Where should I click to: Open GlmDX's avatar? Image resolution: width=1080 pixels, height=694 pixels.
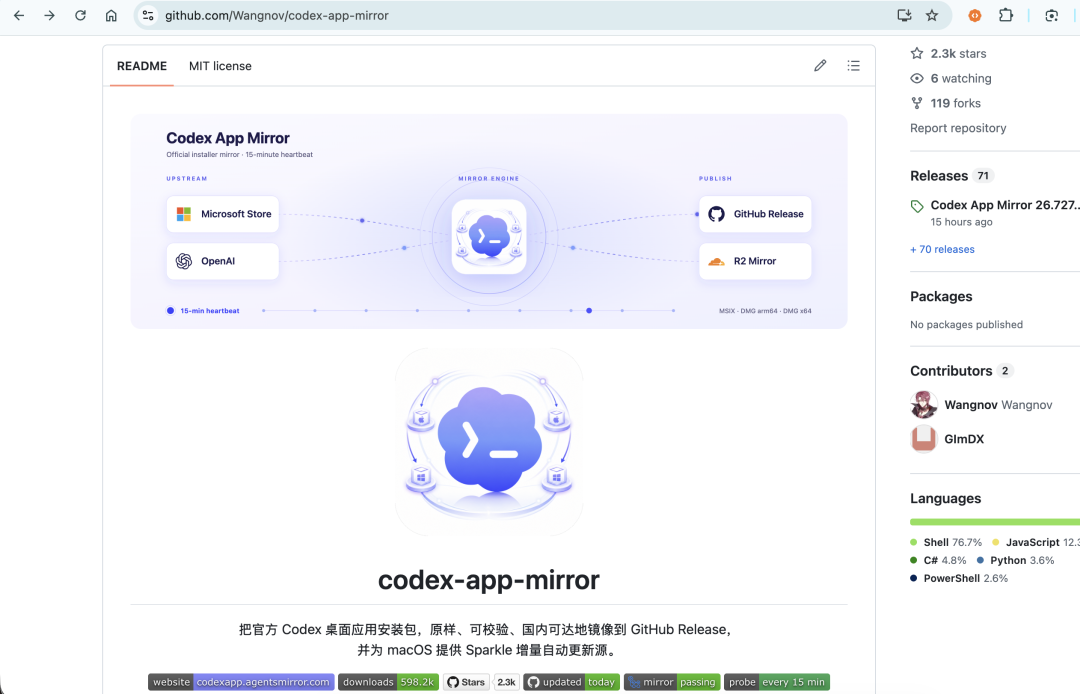pyautogui.click(x=924, y=439)
